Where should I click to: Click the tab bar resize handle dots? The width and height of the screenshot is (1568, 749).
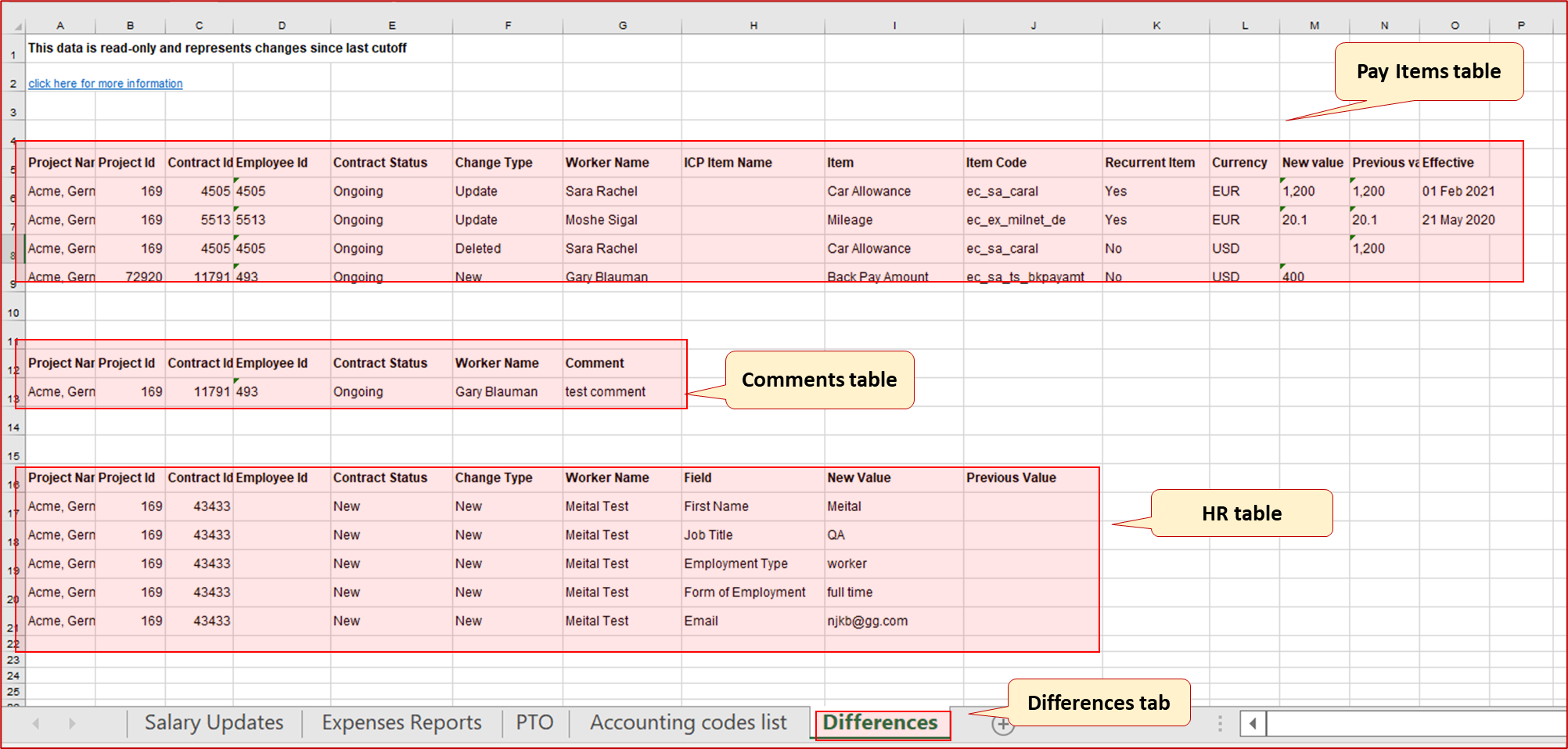1220,723
